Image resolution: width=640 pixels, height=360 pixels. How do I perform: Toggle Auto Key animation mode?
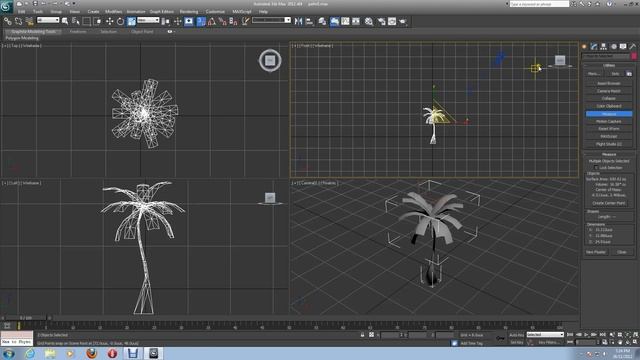tap(516, 335)
